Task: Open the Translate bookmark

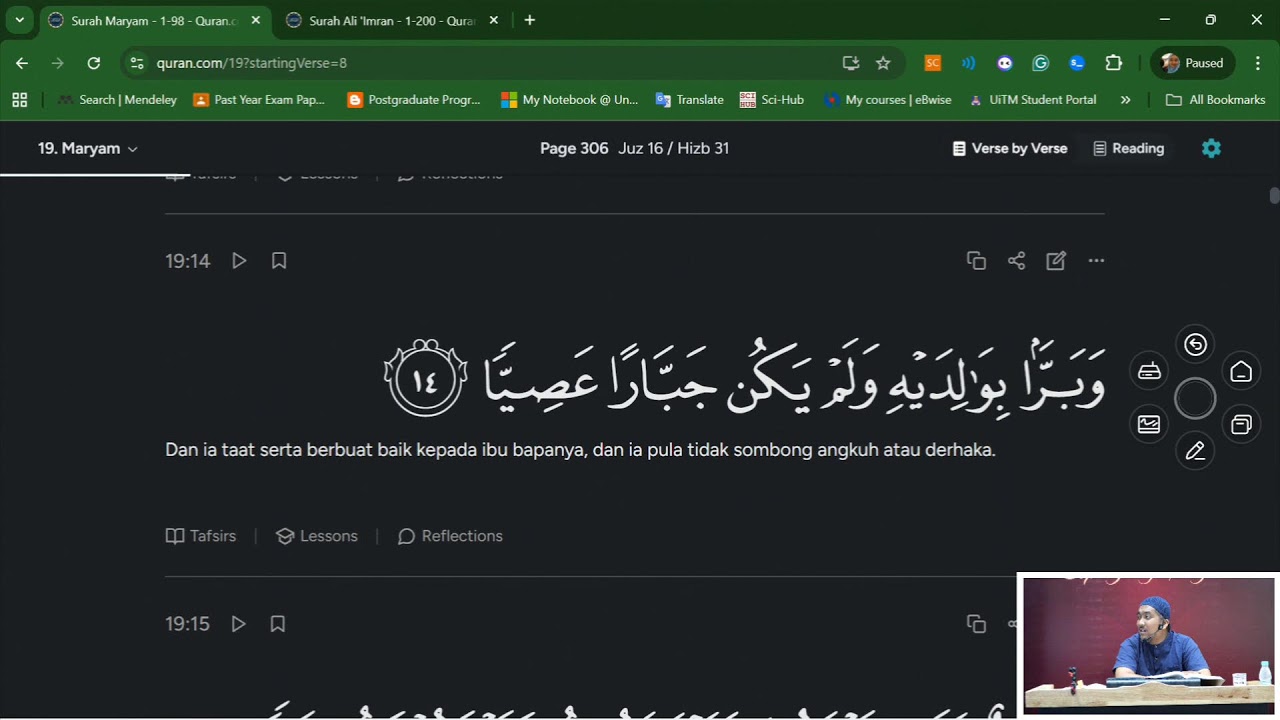Action: (x=690, y=100)
